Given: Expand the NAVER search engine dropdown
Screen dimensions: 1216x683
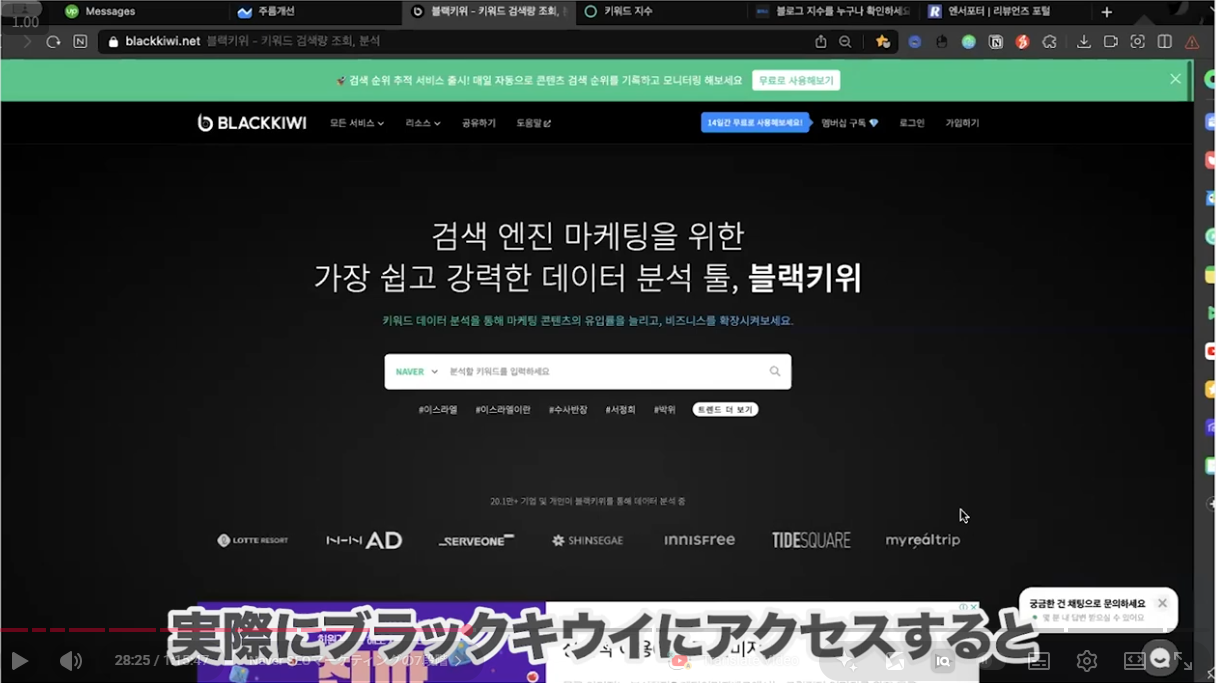Looking at the screenshot, I should tap(416, 372).
